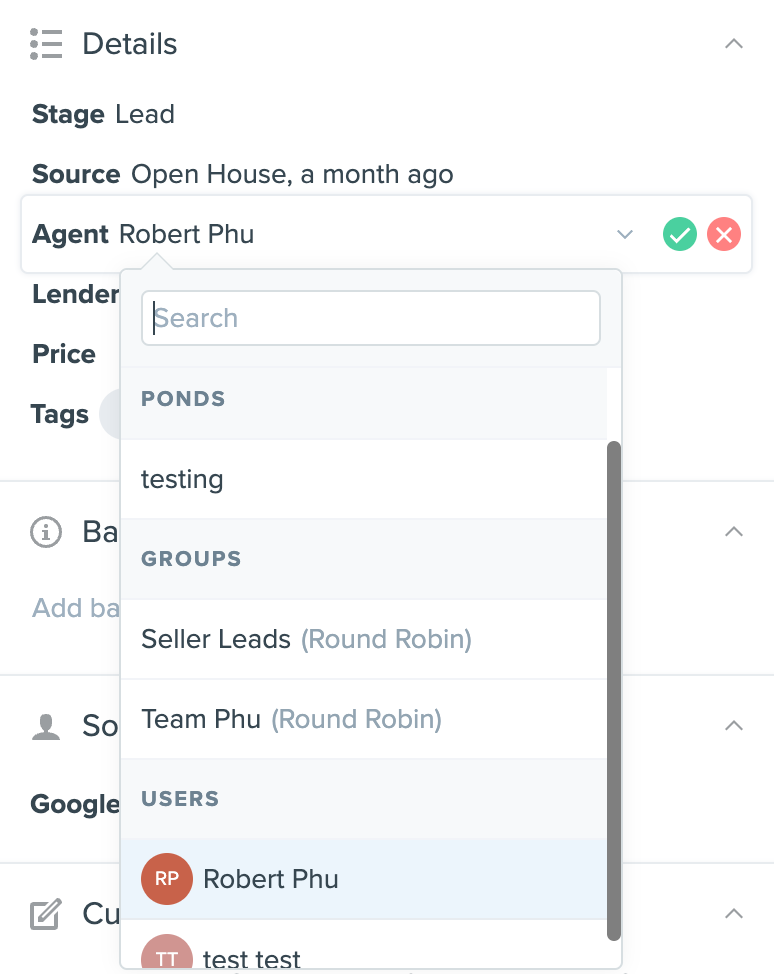Choose Team Phu round robin group
The height and width of the screenshot is (974, 774).
[291, 719]
